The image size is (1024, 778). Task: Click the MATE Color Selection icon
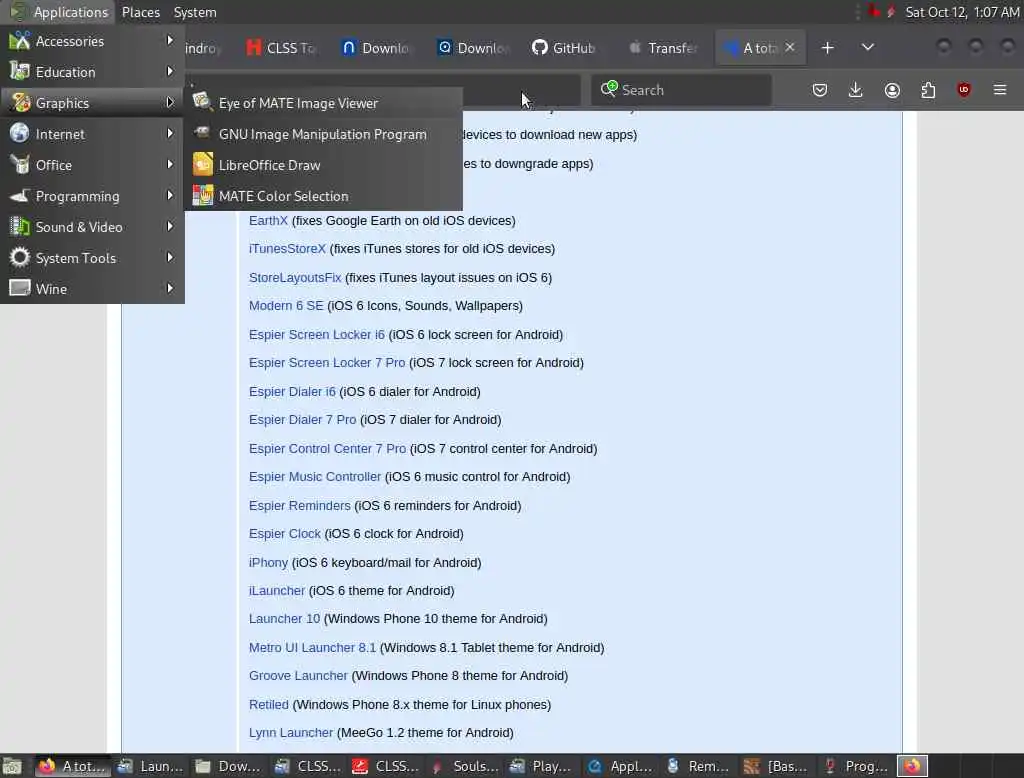point(202,195)
